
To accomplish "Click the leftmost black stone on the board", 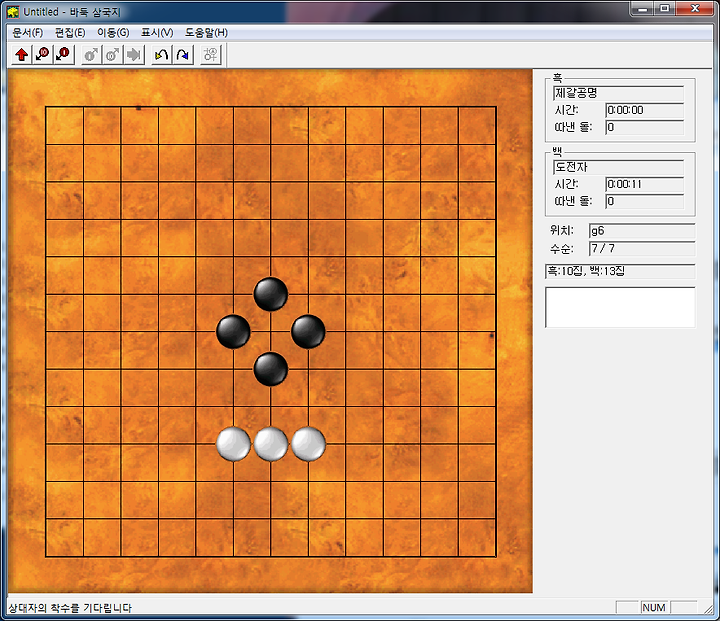I will click(x=233, y=332).
